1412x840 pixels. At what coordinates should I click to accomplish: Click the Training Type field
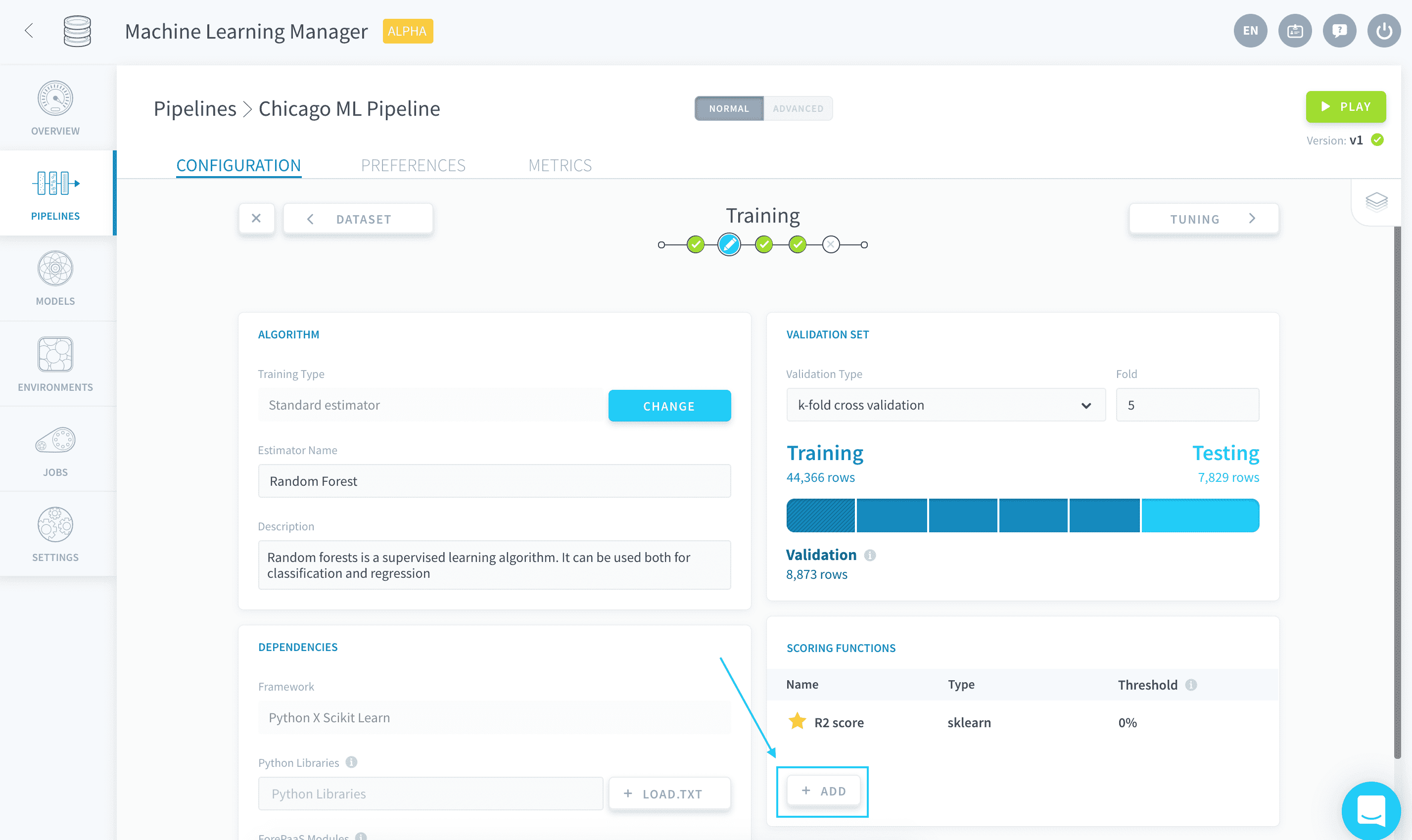(x=431, y=405)
